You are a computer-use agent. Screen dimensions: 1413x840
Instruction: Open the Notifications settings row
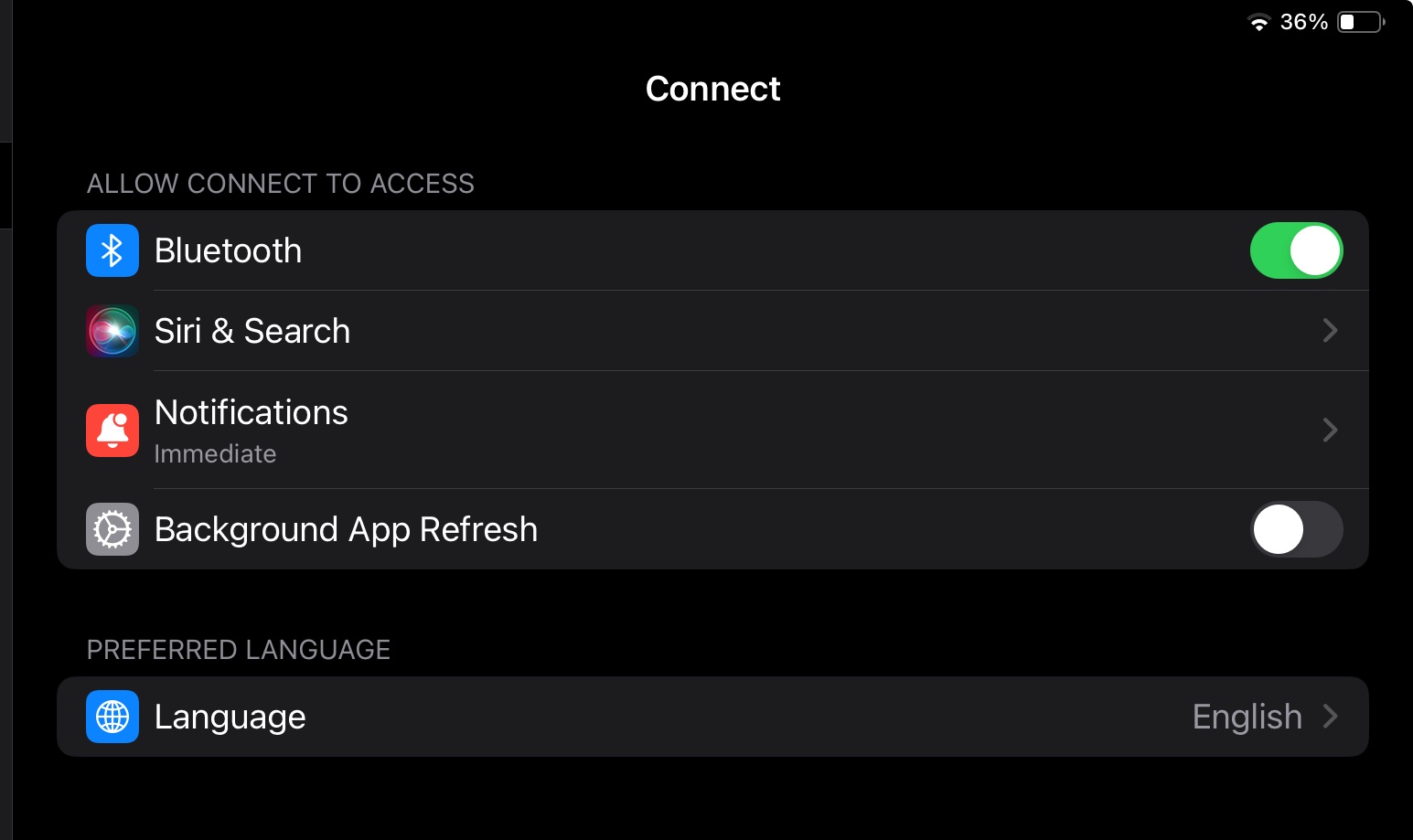tap(712, 430)
